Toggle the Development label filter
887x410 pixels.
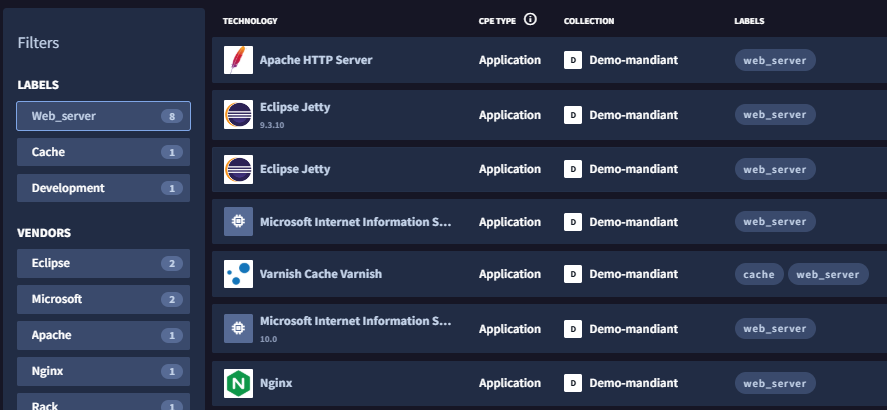[x=103, y=188]
